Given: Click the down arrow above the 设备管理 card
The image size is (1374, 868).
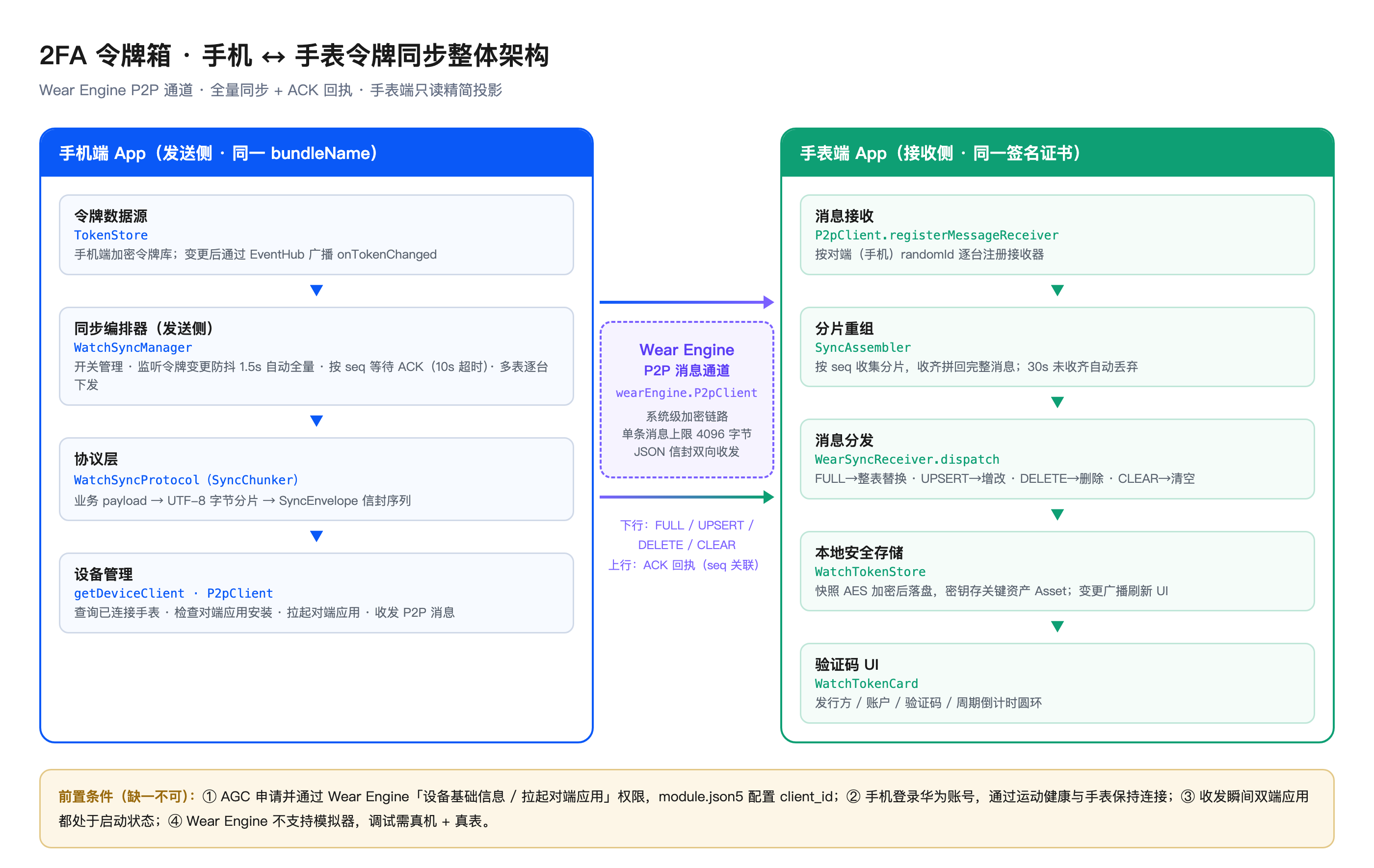Looking at the screenshot, I should click(x=316, y=536).
